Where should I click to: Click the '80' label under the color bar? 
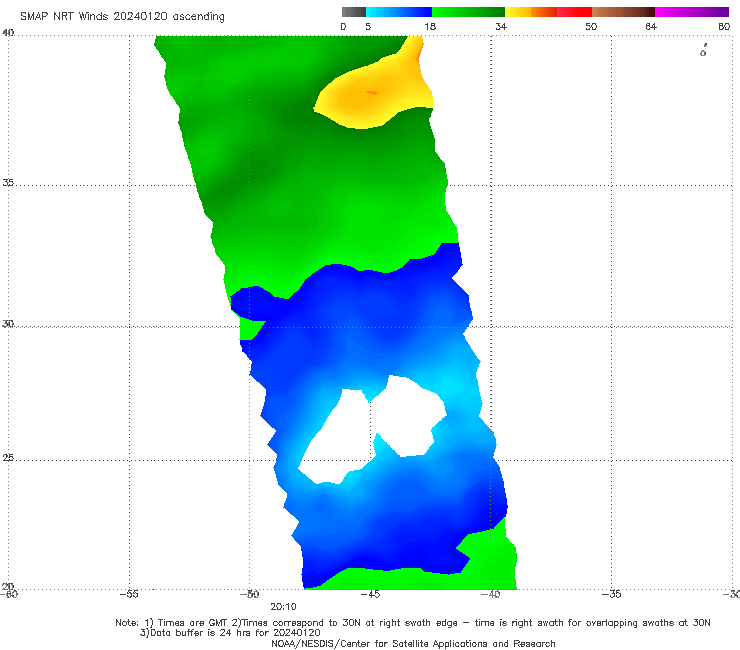coord(724,27)
